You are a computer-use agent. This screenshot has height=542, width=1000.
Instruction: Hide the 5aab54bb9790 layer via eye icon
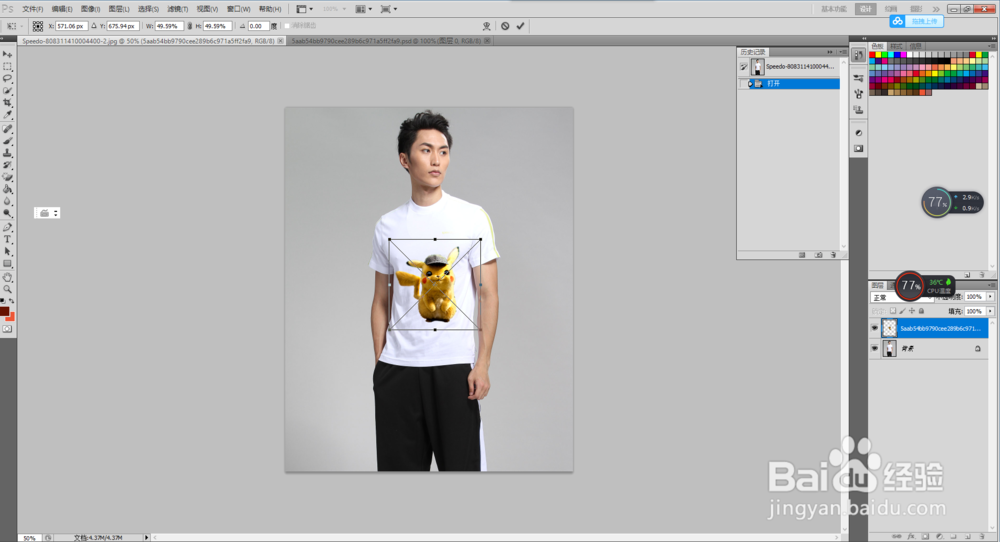pyautogui.click(x=875, y=328)
